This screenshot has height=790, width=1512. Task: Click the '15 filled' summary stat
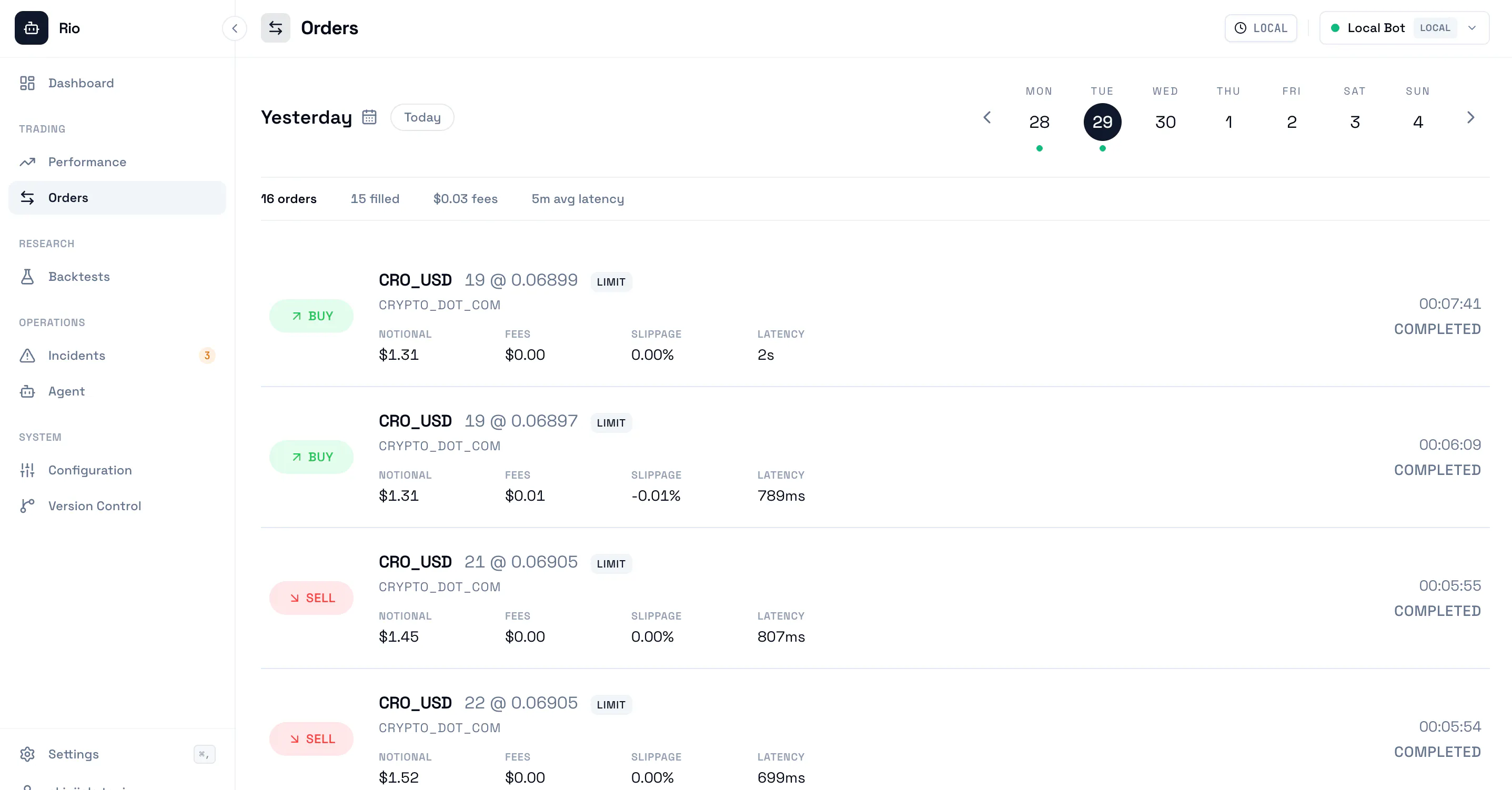tap(375, 199)
